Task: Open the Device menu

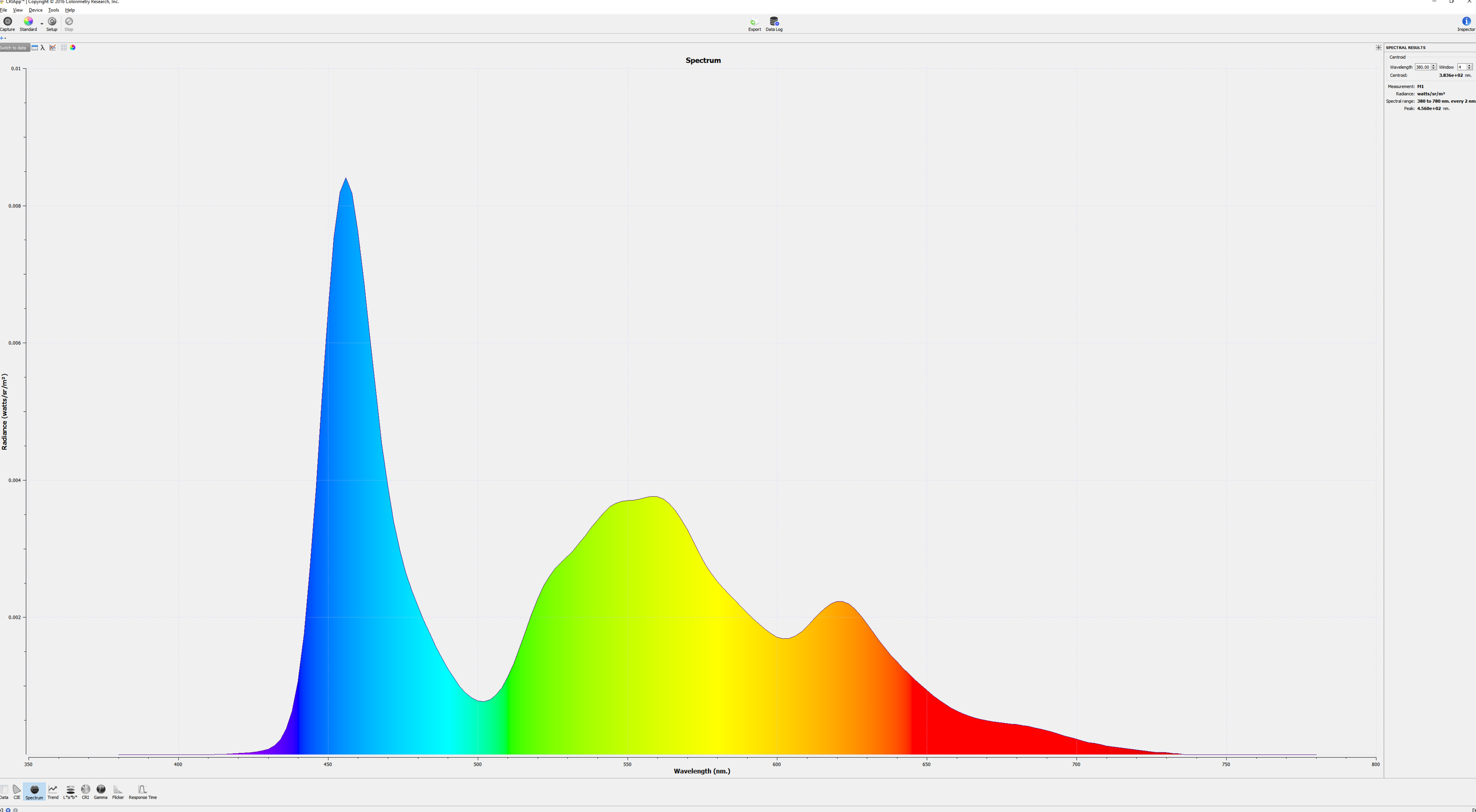Action: [x=35, y=10]
